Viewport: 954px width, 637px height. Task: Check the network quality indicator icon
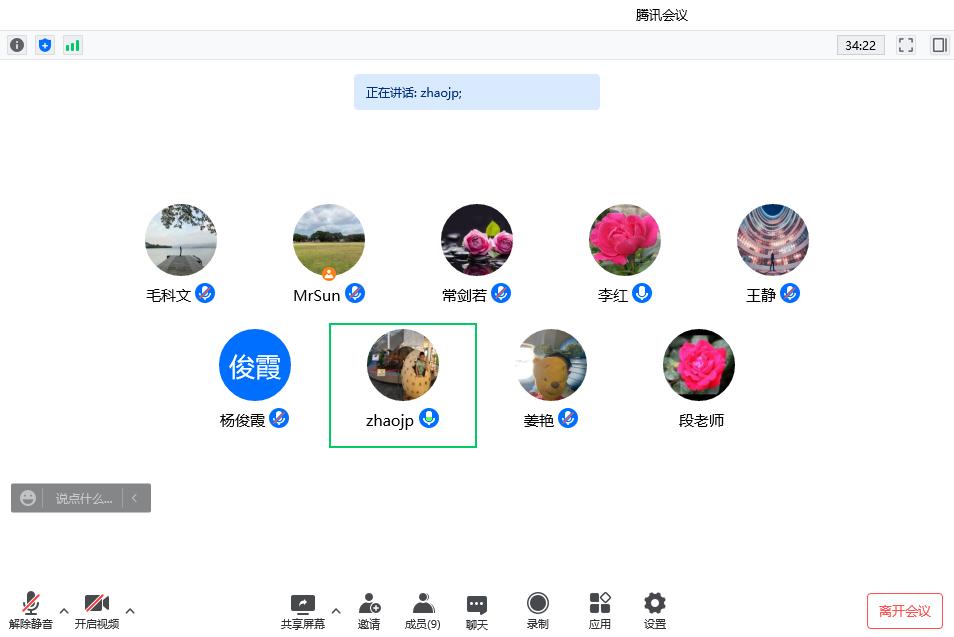(x=72, y=45)
